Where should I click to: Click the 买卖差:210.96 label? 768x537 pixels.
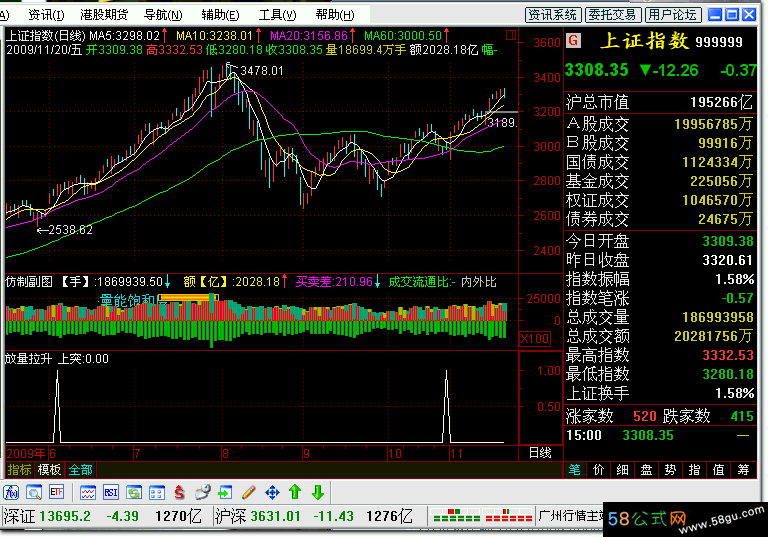coord(334,282)
